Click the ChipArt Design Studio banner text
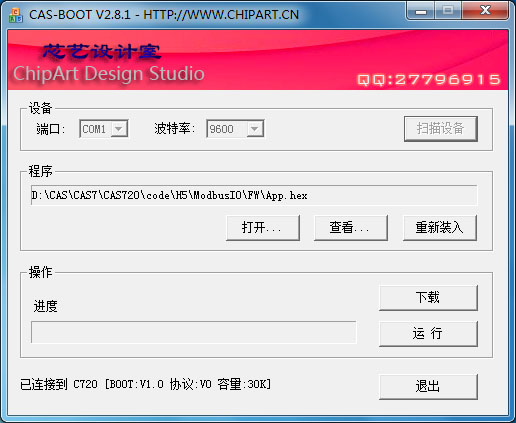Screen dimensions: 516x423 pos(109,74)
